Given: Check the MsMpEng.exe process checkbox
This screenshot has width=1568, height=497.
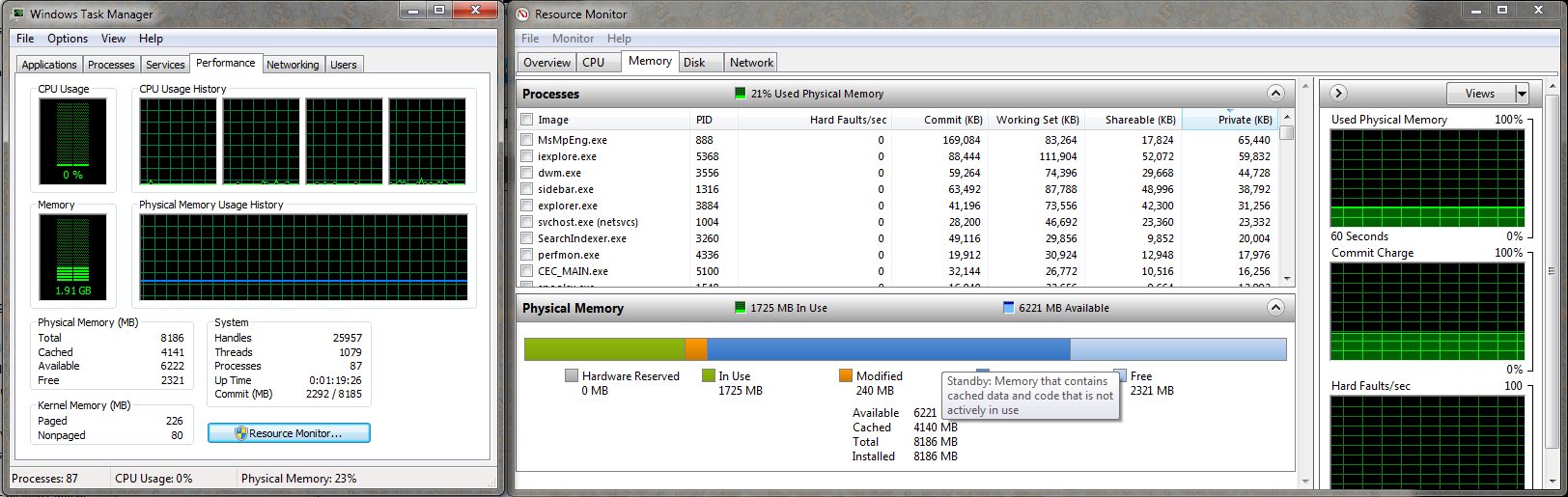Looking at the screenshot, I should tap(527, 140).
